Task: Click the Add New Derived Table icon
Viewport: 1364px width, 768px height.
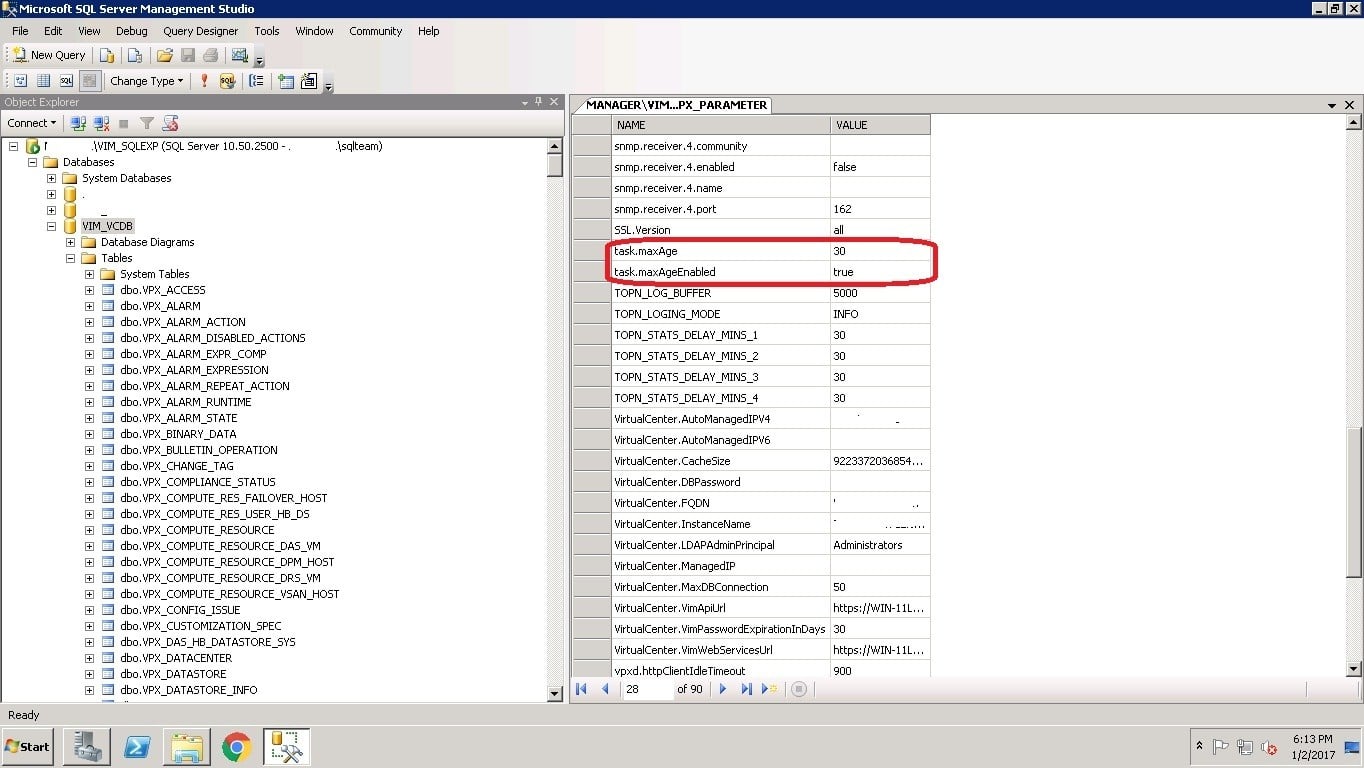Action: [x=309, y=81]
